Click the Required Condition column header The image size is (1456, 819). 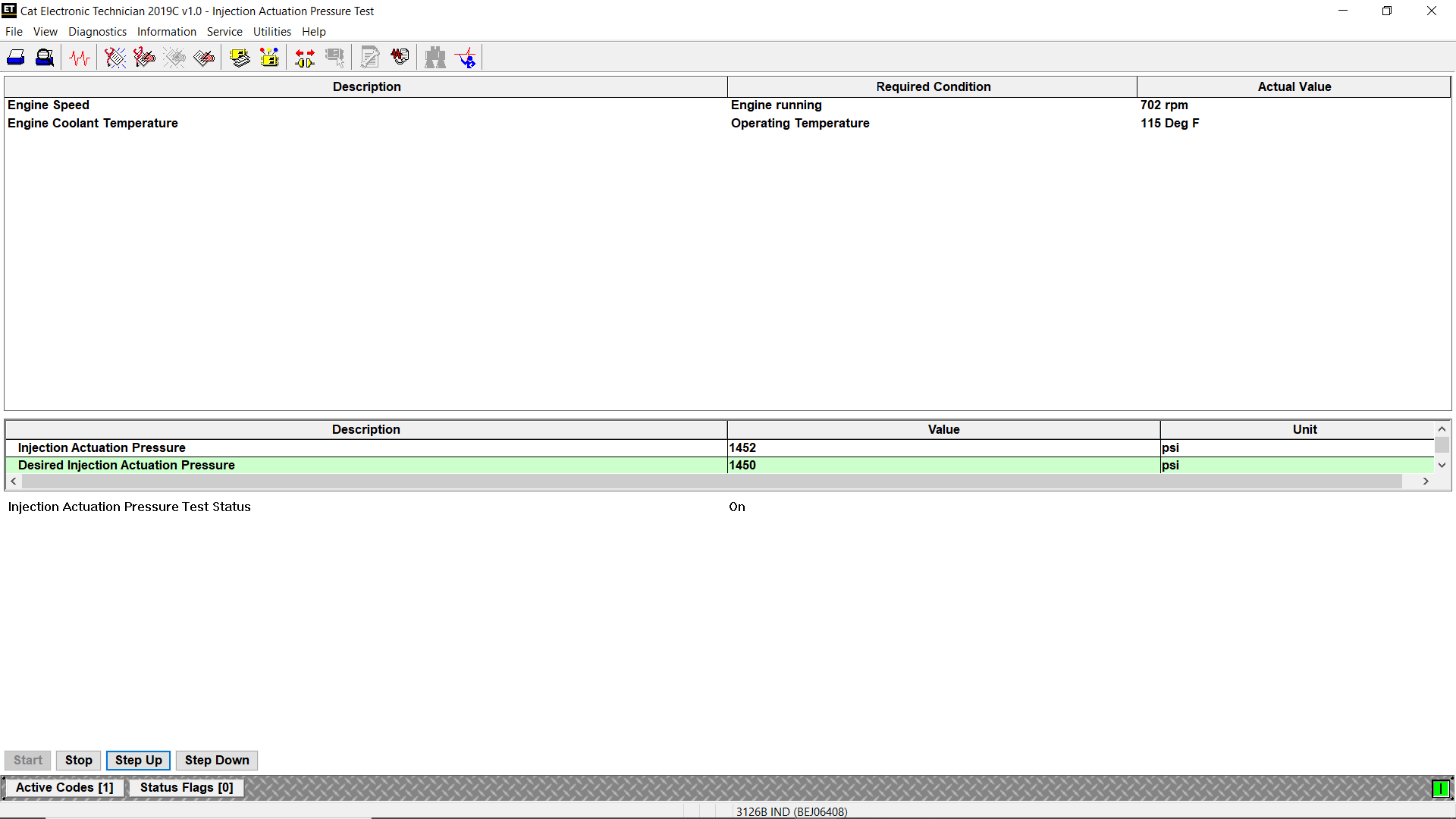pos(933,87)
